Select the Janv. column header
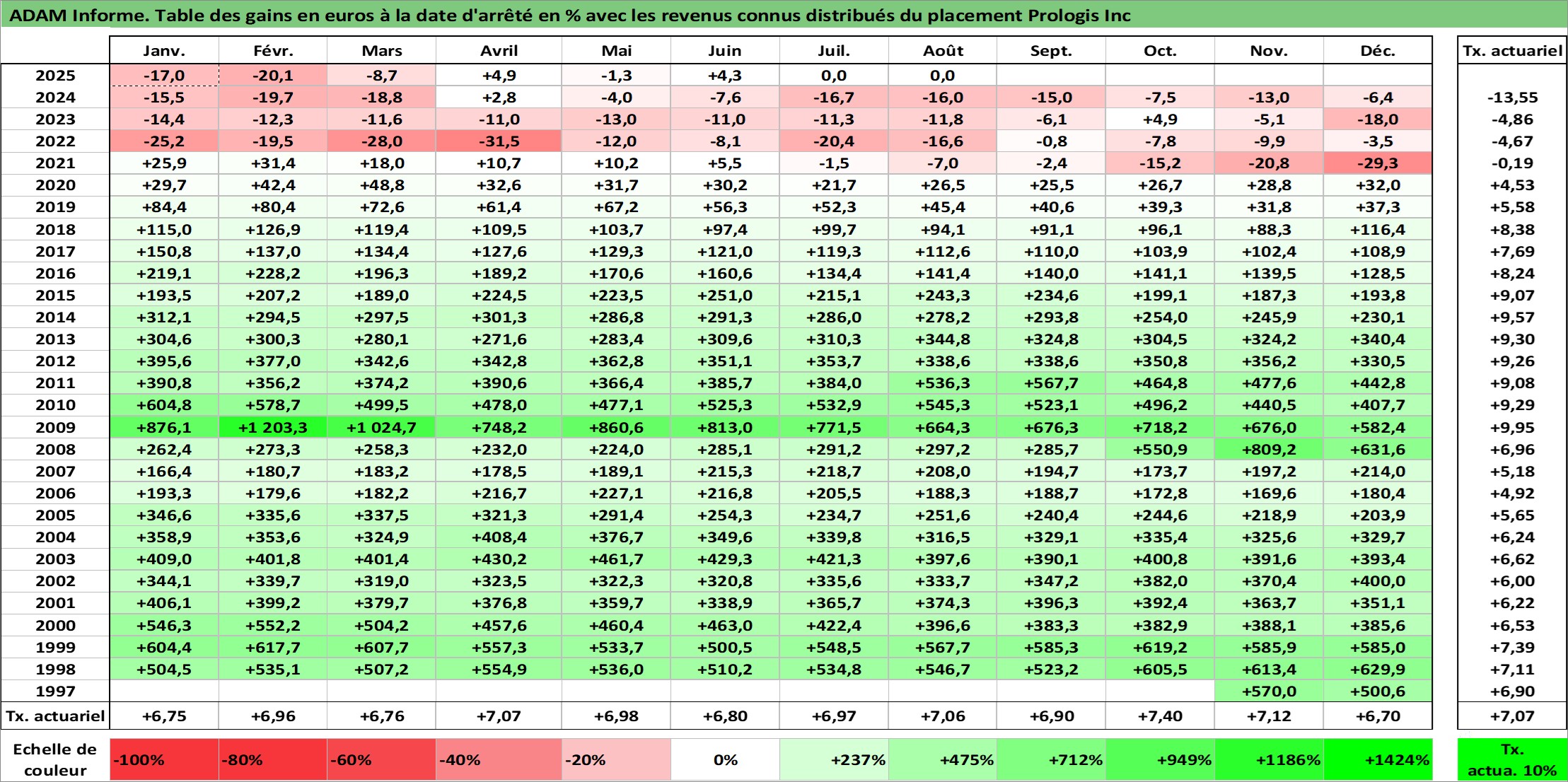The image size is (1568, 782). (x=164, y=51)
